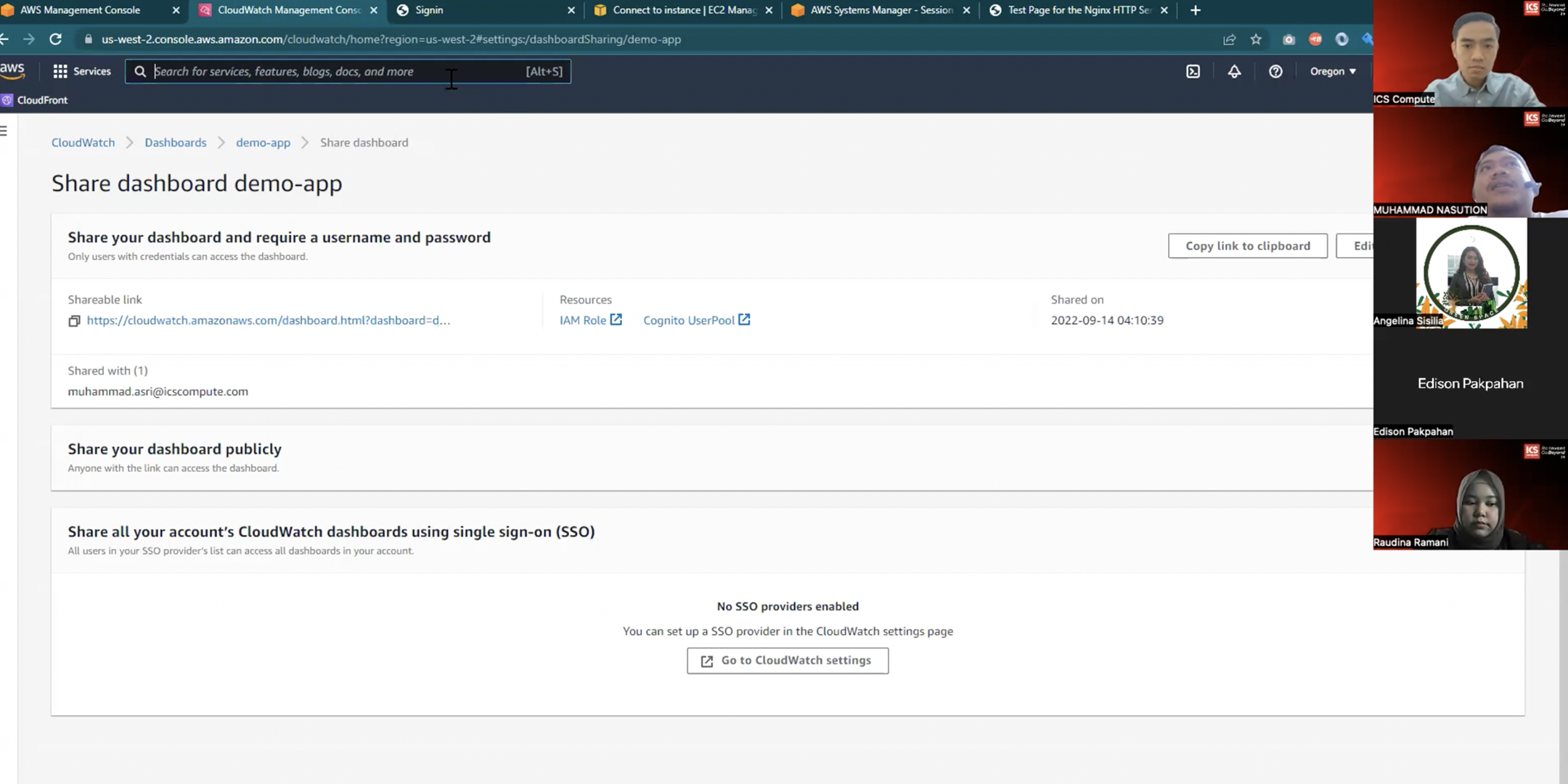This screenshot has width=1568, height=784.
Task: Click the share page icon in address bar
Action: [x=1229, y=39]
